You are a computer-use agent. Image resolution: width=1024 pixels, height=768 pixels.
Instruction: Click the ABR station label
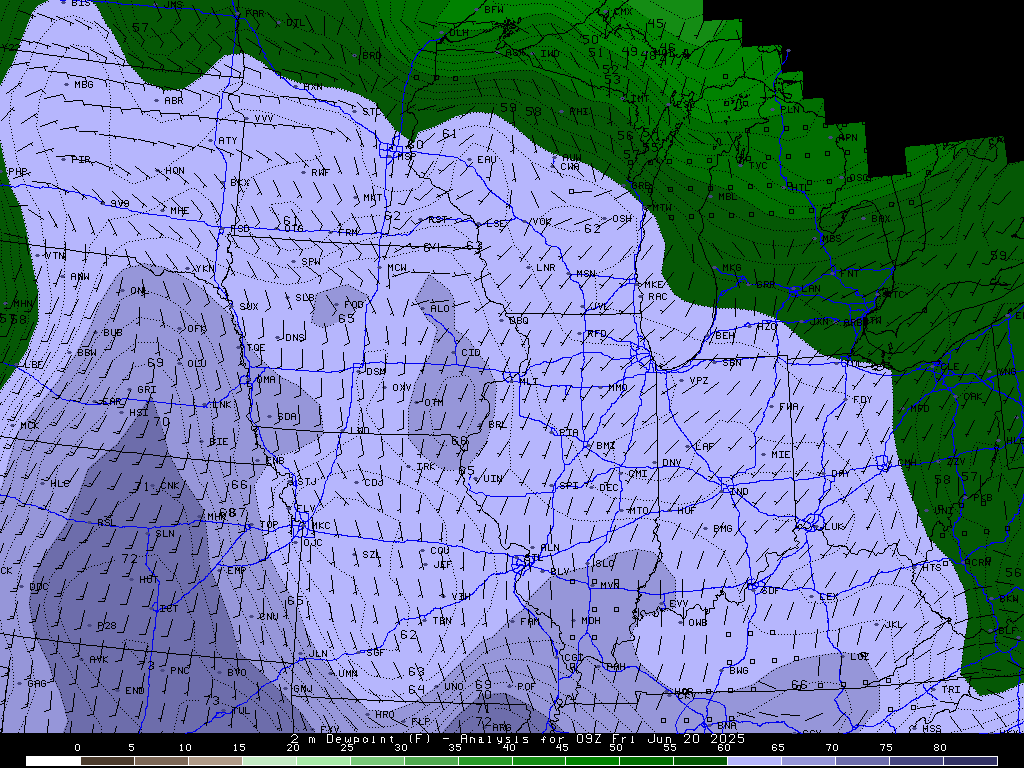[x=174, y=101]
